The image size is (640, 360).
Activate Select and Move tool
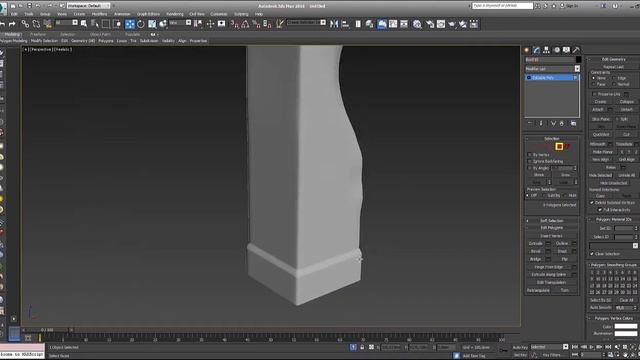(130, 24)
